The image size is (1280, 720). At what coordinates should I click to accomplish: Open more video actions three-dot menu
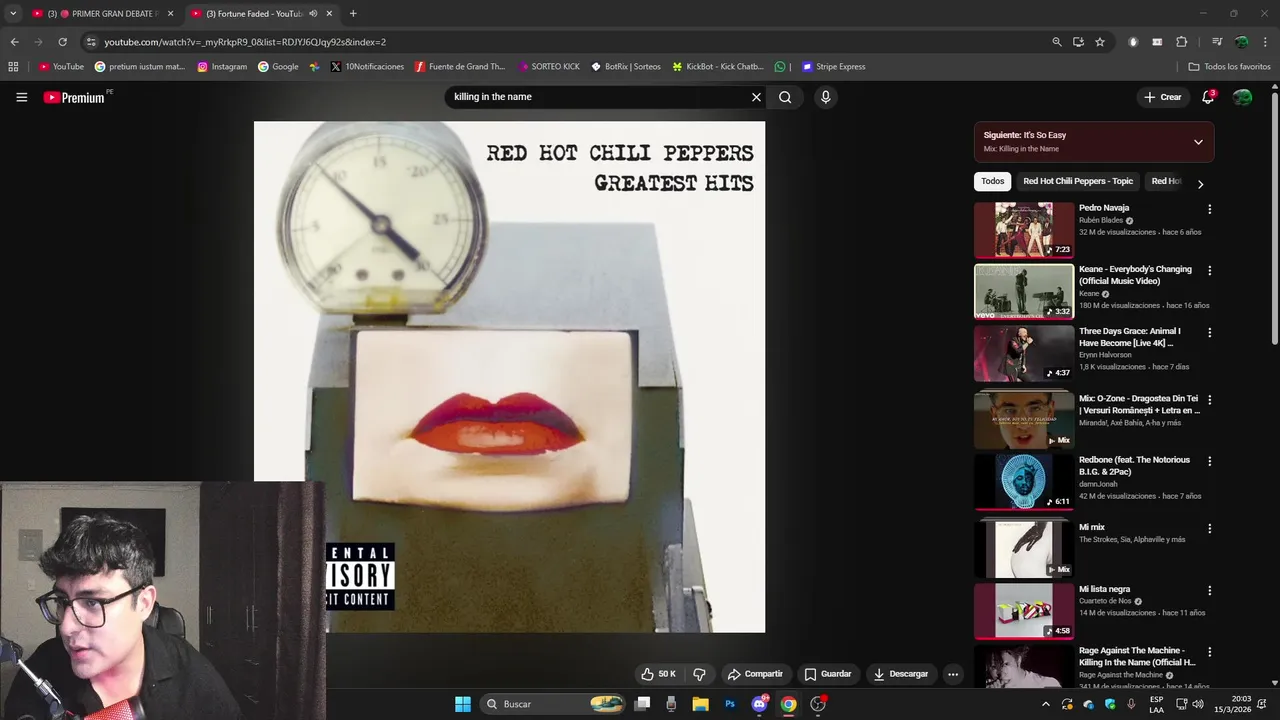pyautogui.click(x=953, y=674)
